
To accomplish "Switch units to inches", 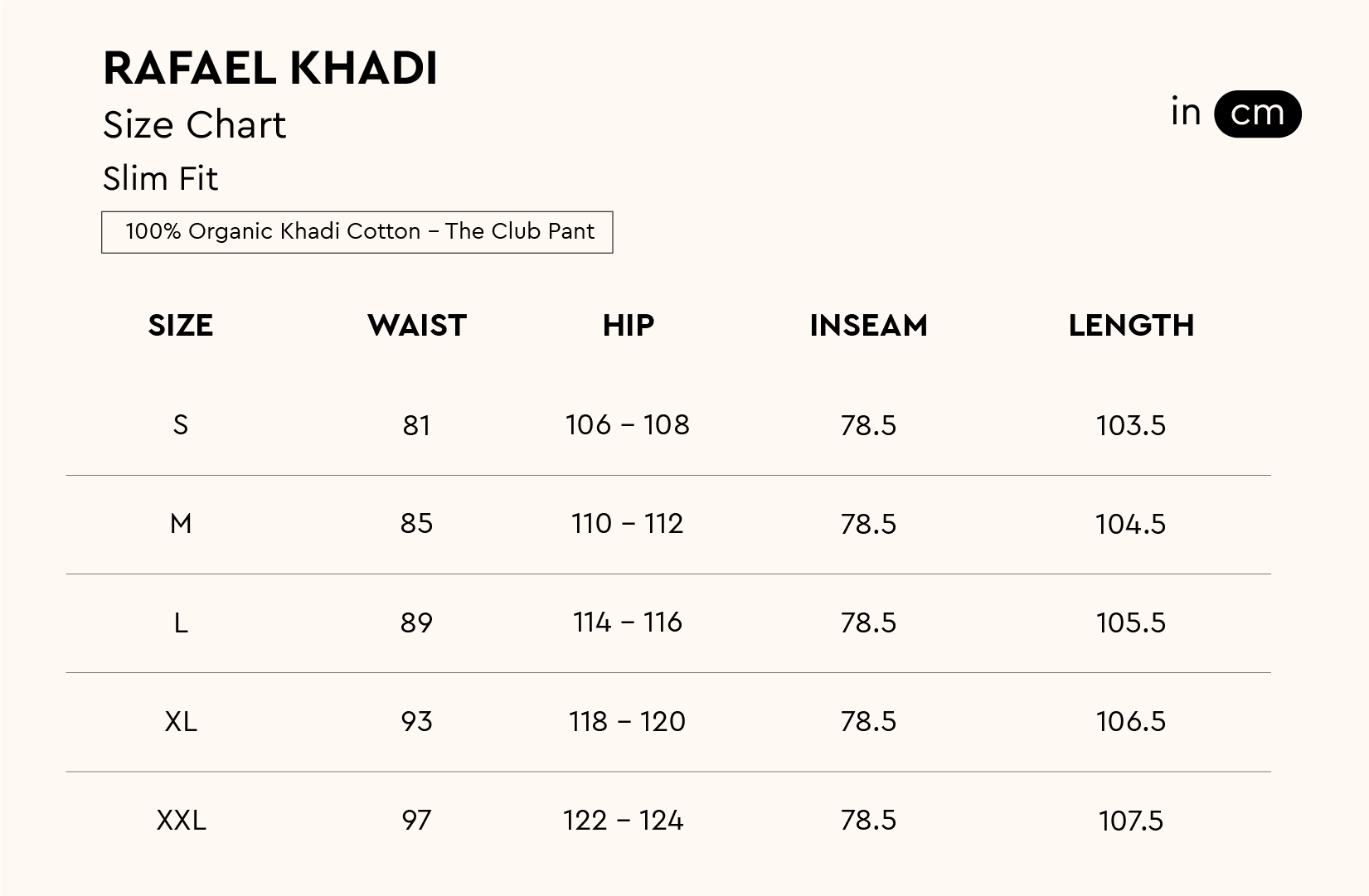I will 1186,112.
